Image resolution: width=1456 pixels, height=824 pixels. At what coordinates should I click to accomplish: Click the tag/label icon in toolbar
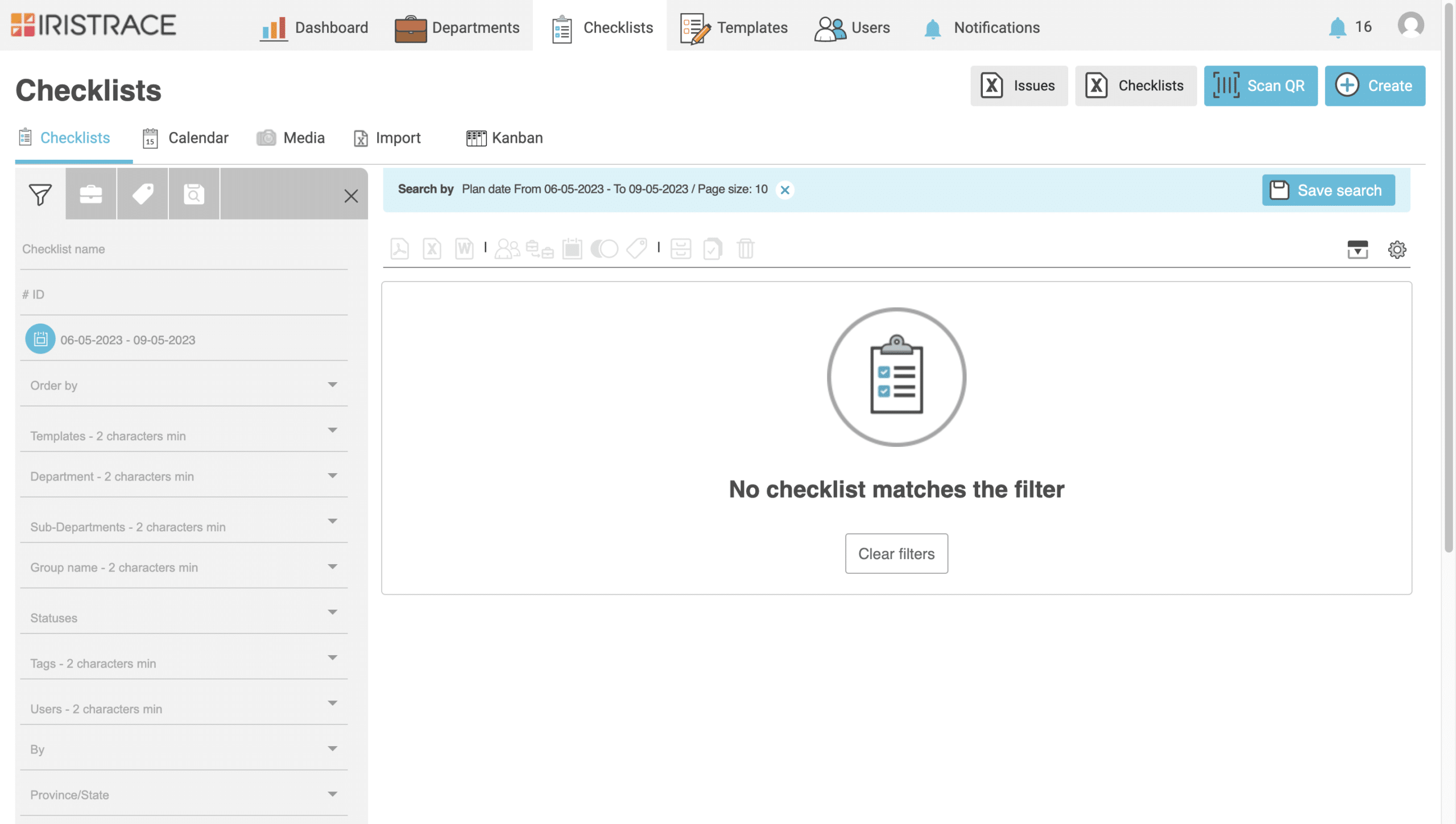pyautogui.click(x=637, y=248)
